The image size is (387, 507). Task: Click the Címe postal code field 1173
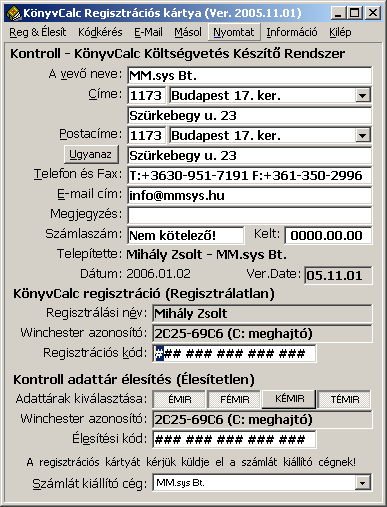pyautogui.click(x=147, y=96)
